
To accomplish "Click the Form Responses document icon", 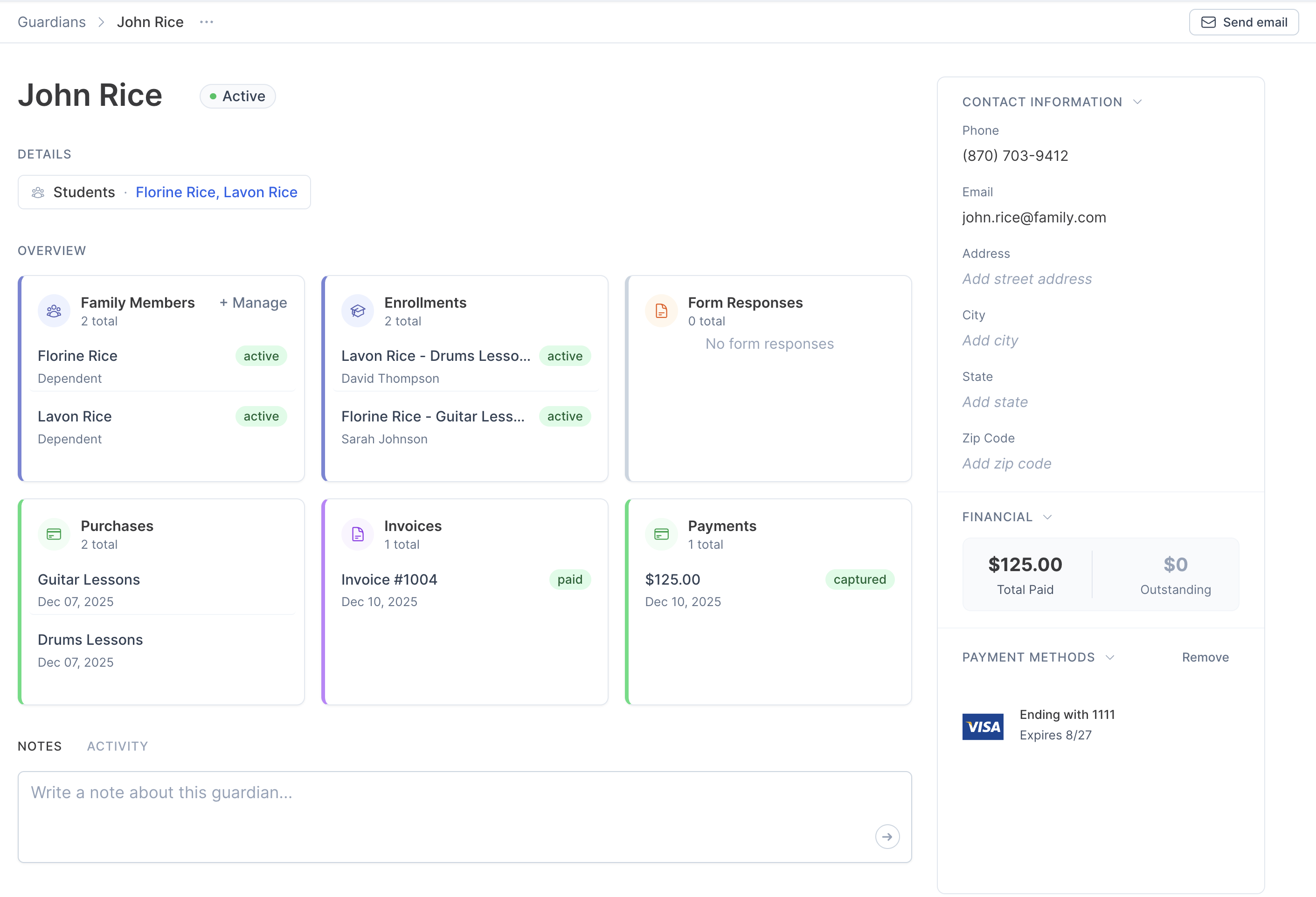I will (x=661, y=310).
